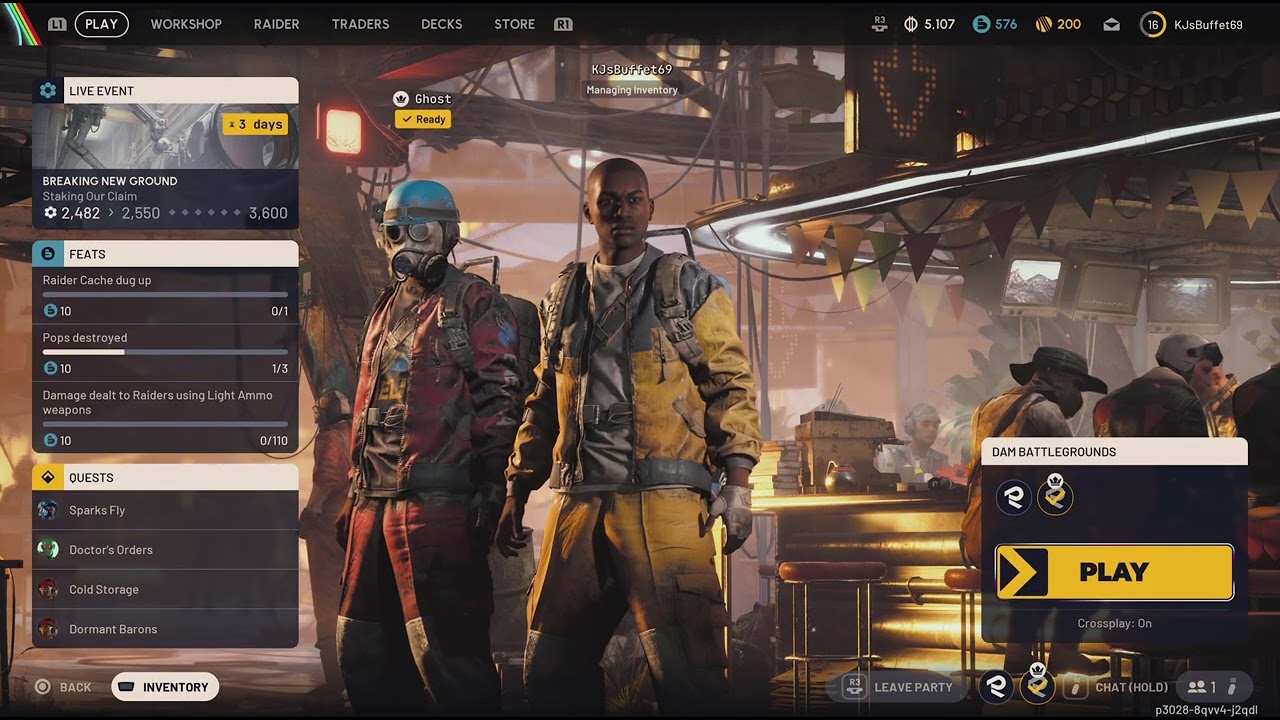
Task: Toggle the Crossplay: On setting
Action: pyautogui.click(x=1114, y=623)
